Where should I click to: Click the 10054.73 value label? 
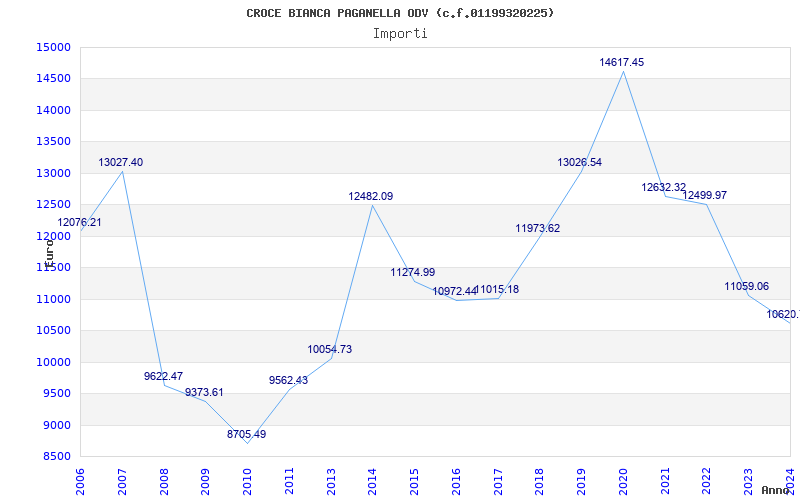click(x=330, y=349)
